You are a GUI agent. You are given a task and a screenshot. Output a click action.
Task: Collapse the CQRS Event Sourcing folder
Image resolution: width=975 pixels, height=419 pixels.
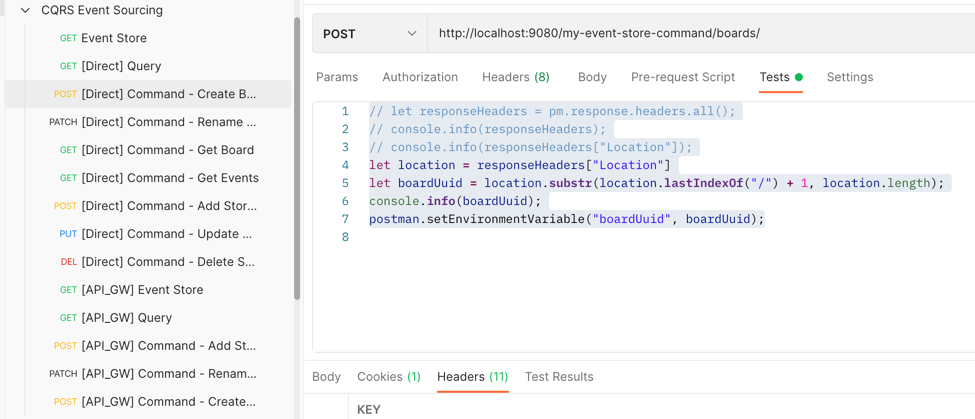(26, 10)
